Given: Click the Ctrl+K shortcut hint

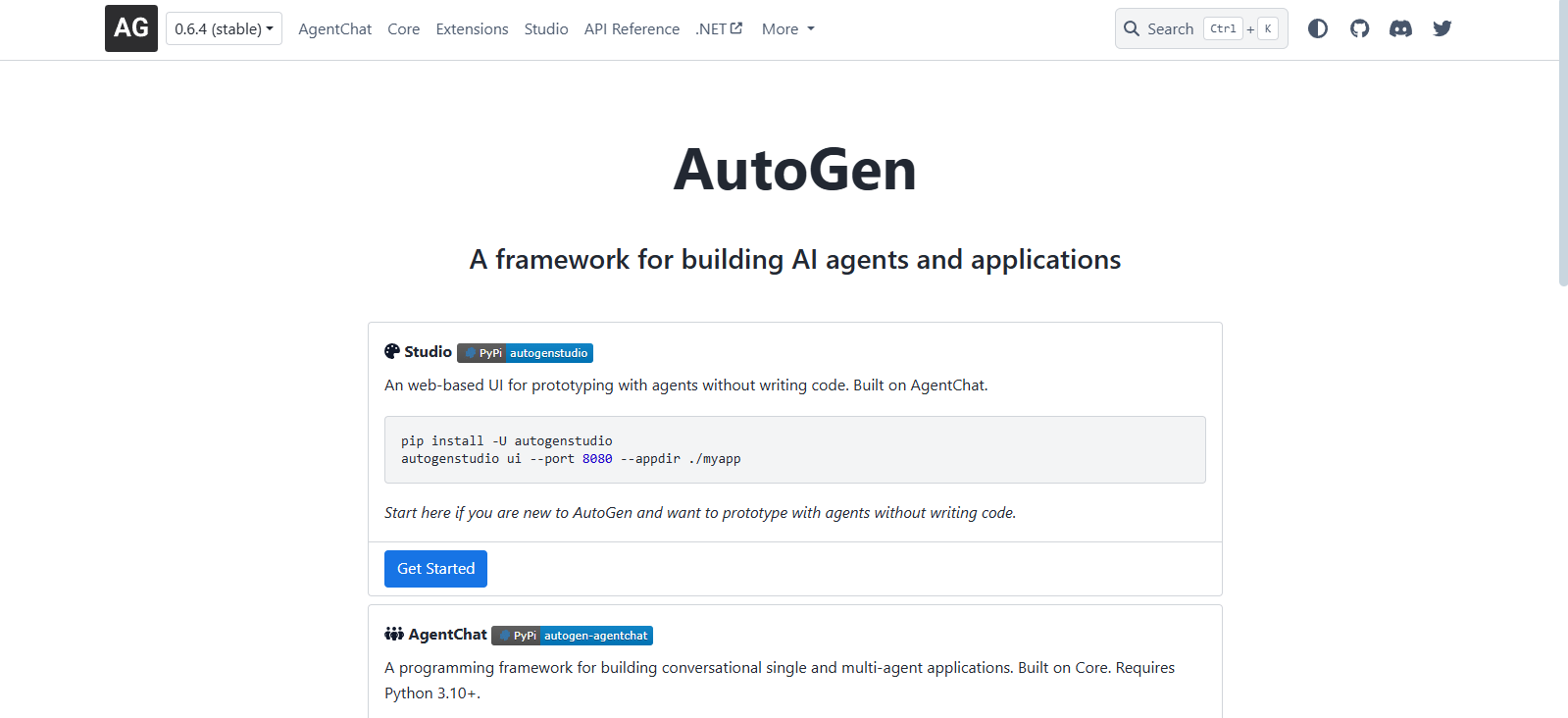Looking at the screenshot, I should pyautogui.click(x=1241, y=28).
